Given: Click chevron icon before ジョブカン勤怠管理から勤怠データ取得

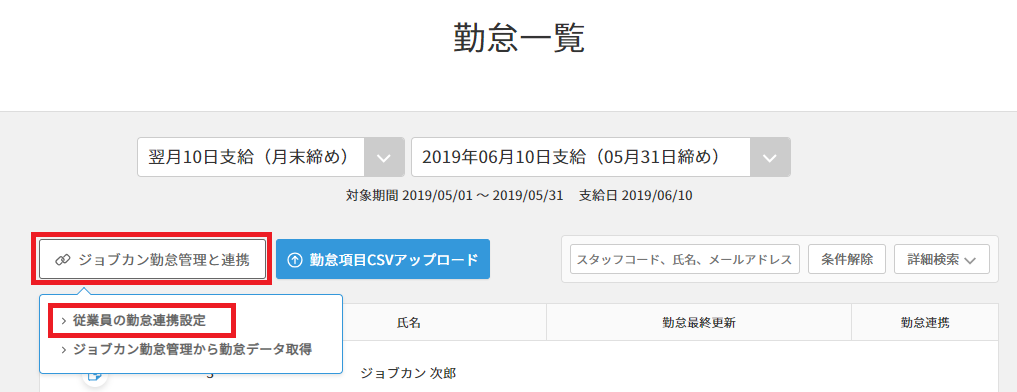Looking at the screenshot, I should point(64,350).
